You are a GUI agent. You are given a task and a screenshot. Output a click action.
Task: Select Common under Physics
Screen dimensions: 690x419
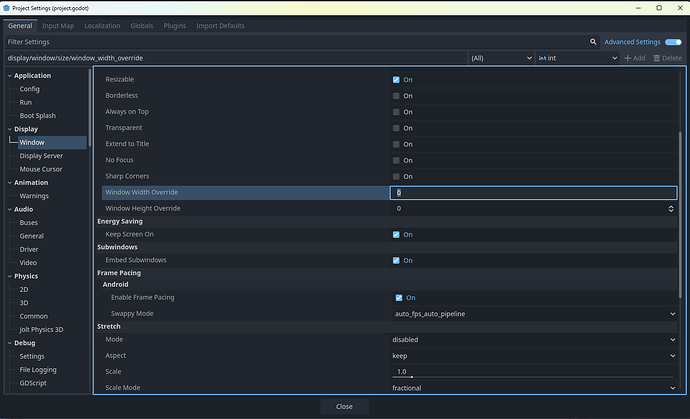[33, 316]
